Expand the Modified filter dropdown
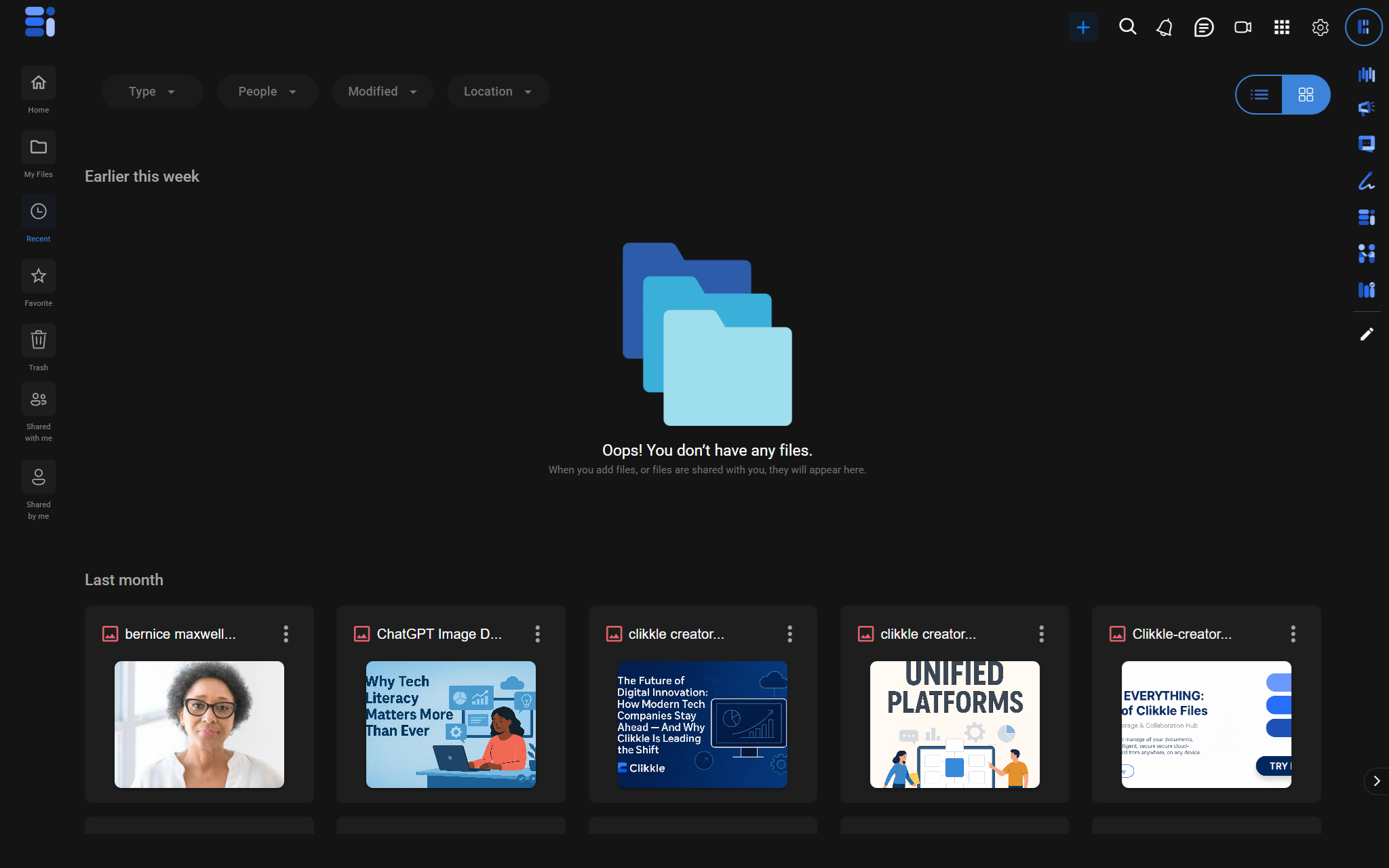Screen dimensions: 1389x868 (x=383, y=92)
